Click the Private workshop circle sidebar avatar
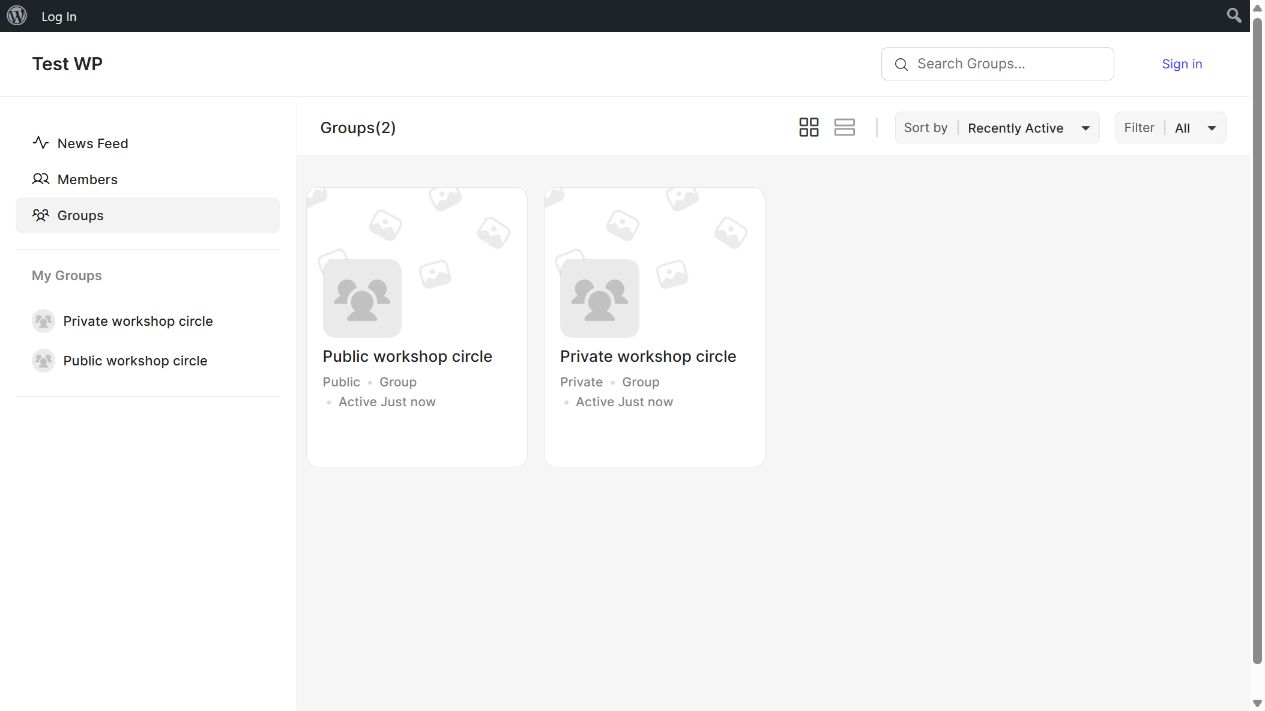Screen dimensions: 1265x711 43,321
